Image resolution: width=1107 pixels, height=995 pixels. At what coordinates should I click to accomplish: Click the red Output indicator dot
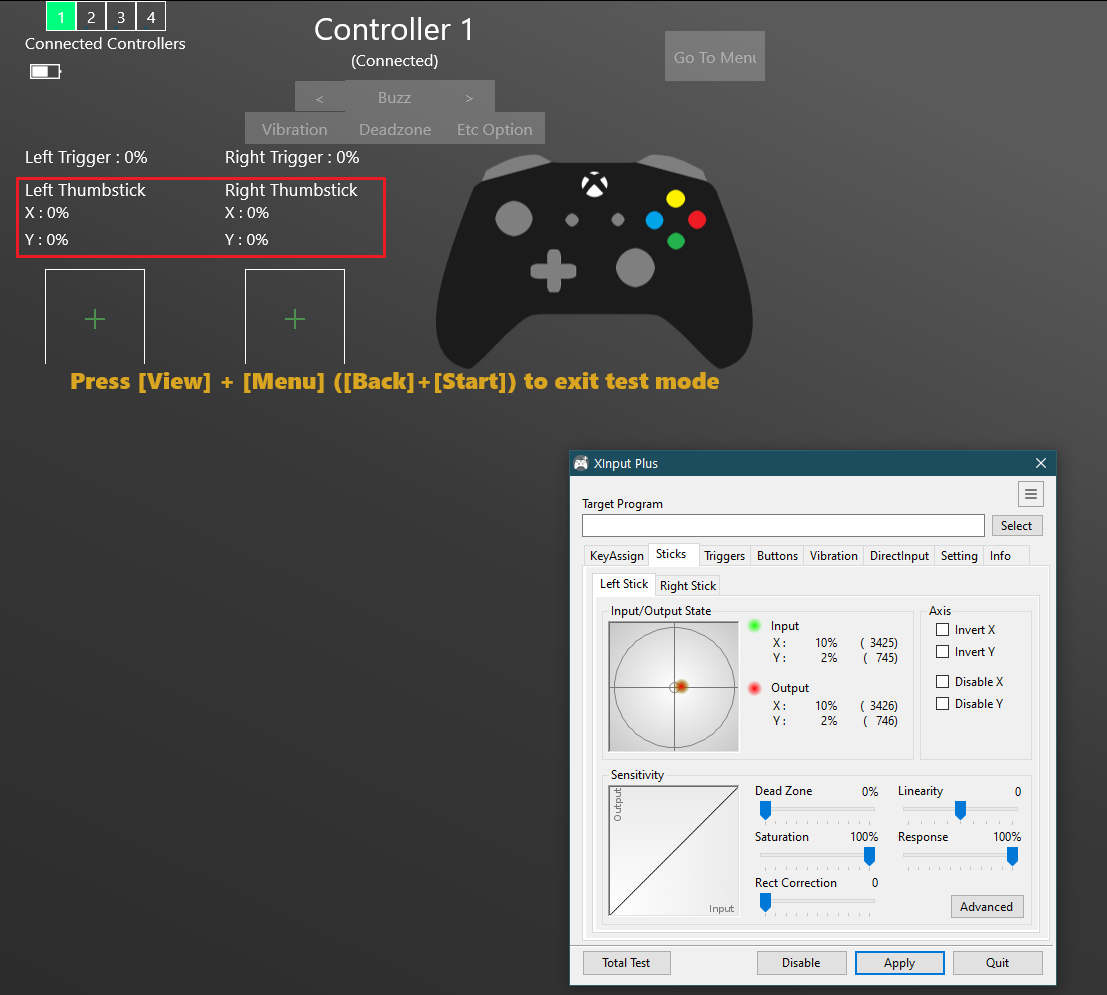click(754, 688)
